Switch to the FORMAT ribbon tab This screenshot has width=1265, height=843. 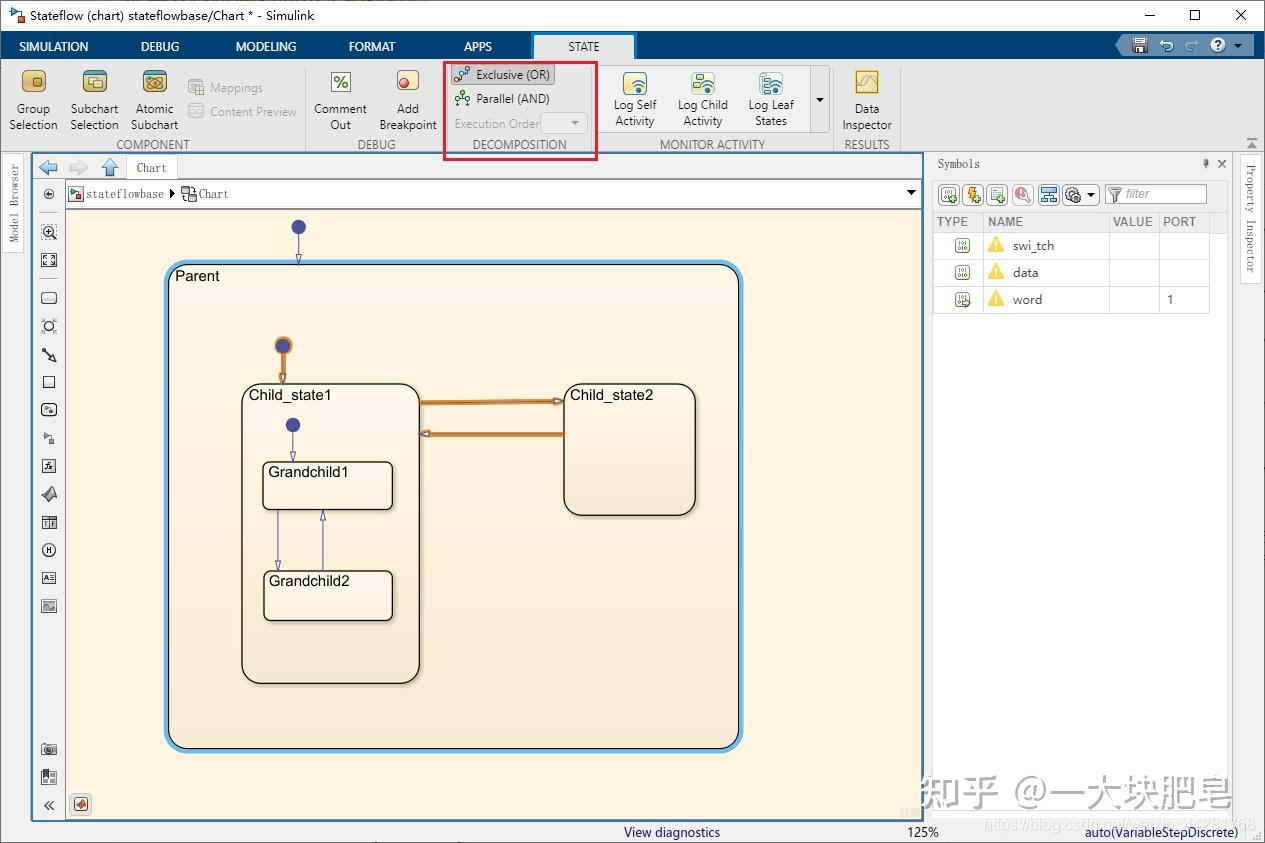pyautogui.click(x=372, y=46)
